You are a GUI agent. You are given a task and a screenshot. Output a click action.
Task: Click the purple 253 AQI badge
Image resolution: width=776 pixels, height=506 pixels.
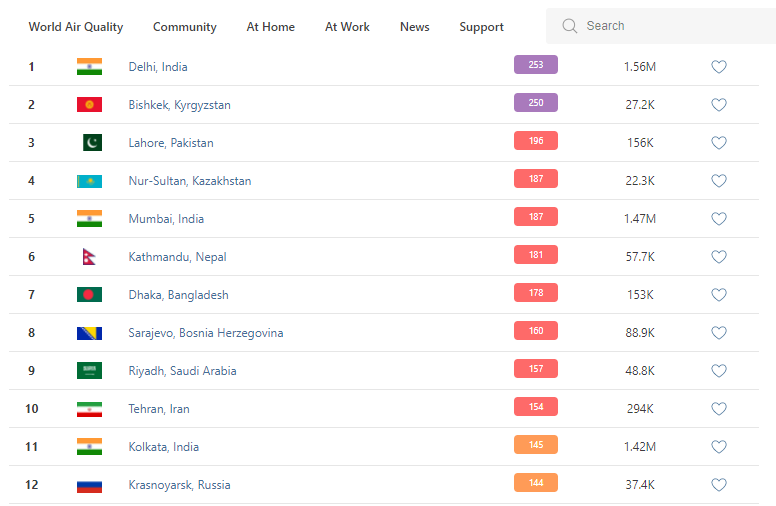[x=536, y=65]
